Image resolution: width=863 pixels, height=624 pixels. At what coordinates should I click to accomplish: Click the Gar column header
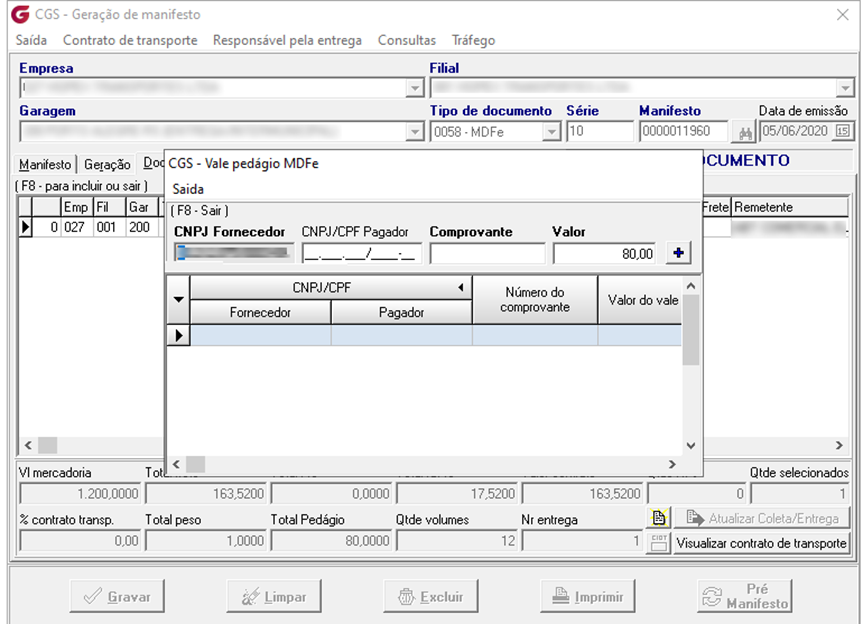click(x=141, y=207)
